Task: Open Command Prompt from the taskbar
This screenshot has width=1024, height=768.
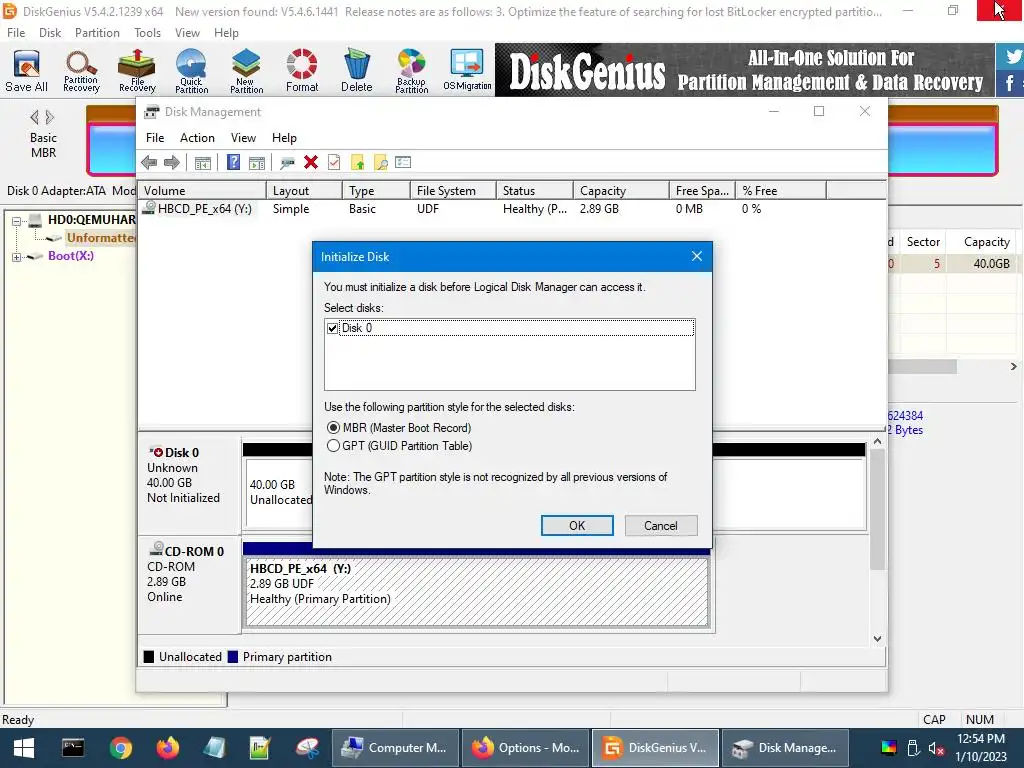Action: coord(72,748)
